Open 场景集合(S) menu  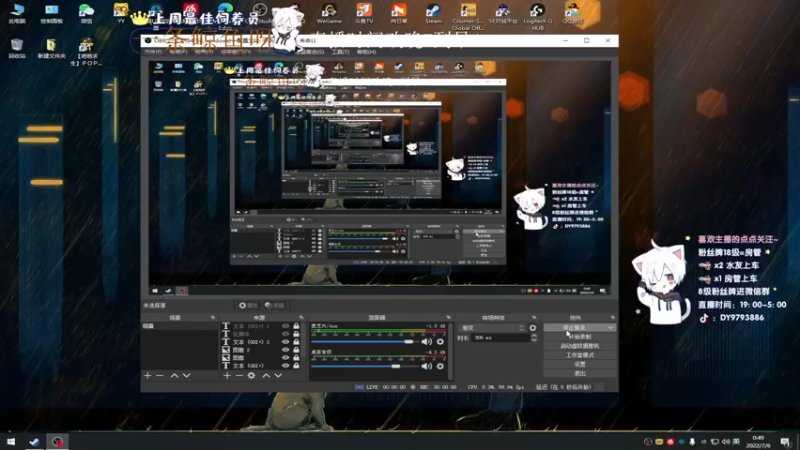point(310,52)
